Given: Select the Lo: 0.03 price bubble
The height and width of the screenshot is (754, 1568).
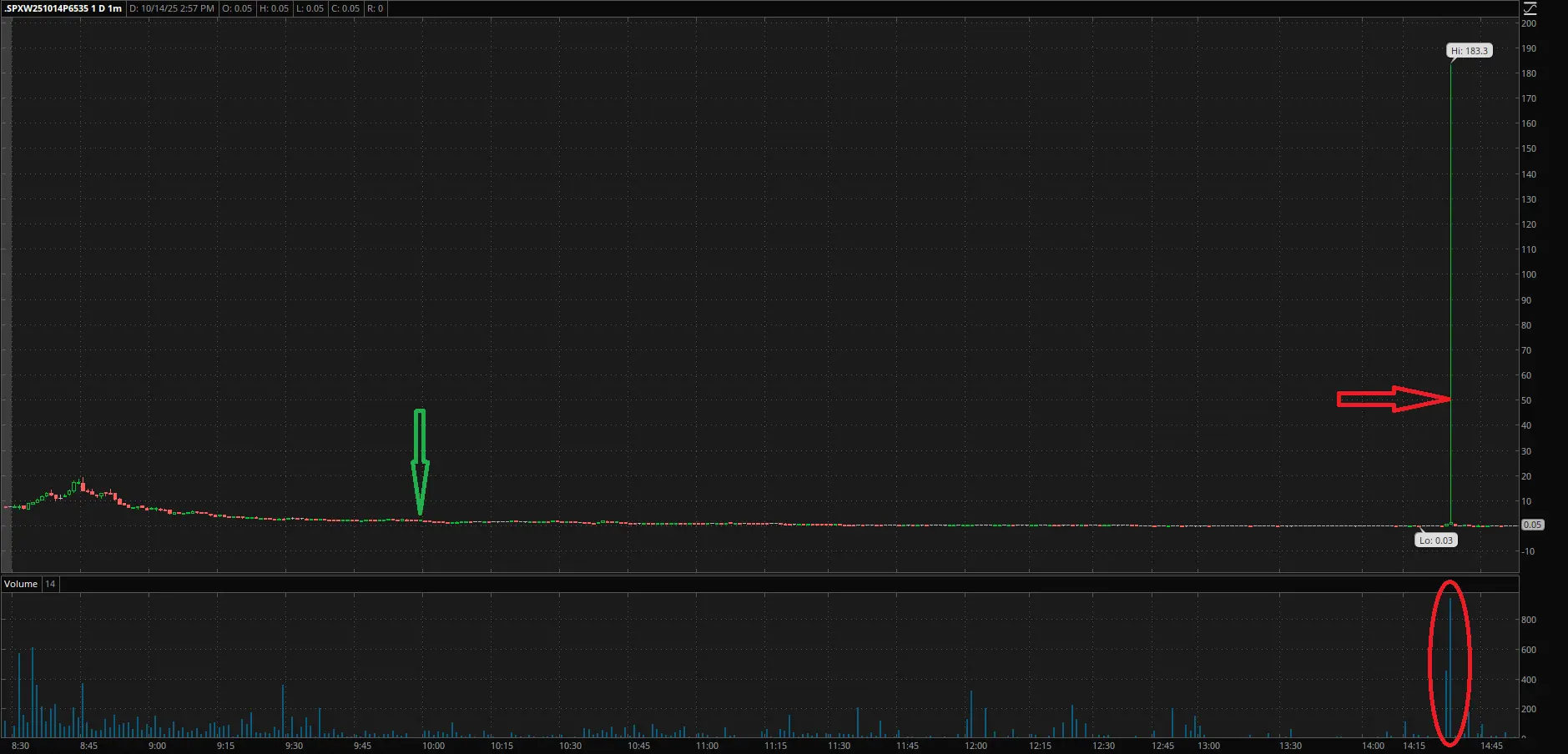Looking at the screenshot, I should pyautogui.click(x=1435, y=540).
